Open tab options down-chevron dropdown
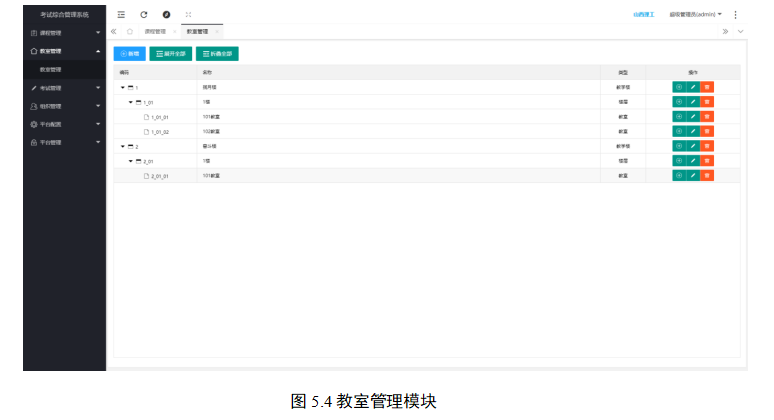The height and width of the screenshot is (420, 774). (x=740, y=32)
